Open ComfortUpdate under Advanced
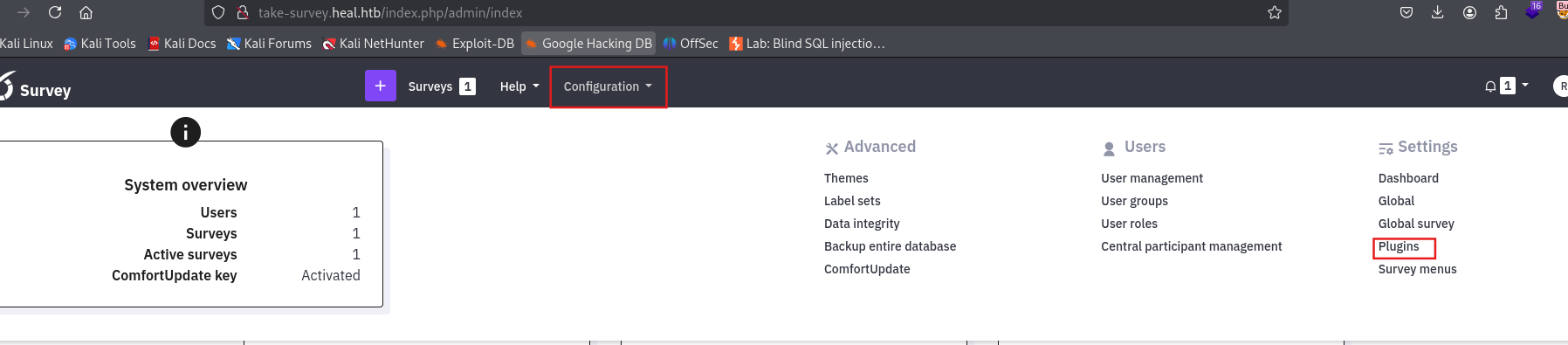1568x345 pixels. click(867, 269)
